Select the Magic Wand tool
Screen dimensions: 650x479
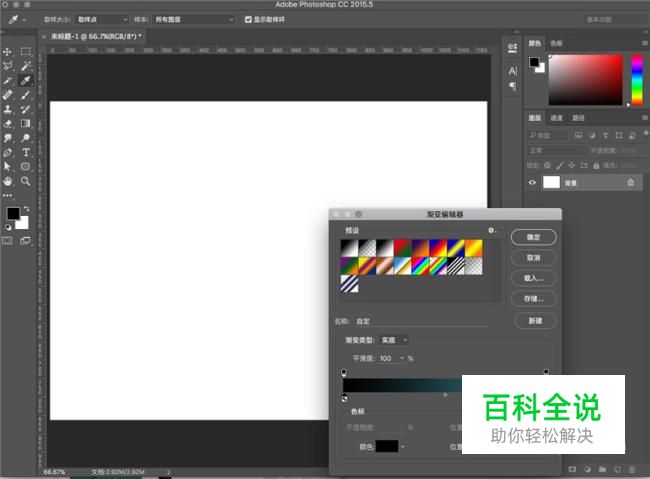[26, 65]
